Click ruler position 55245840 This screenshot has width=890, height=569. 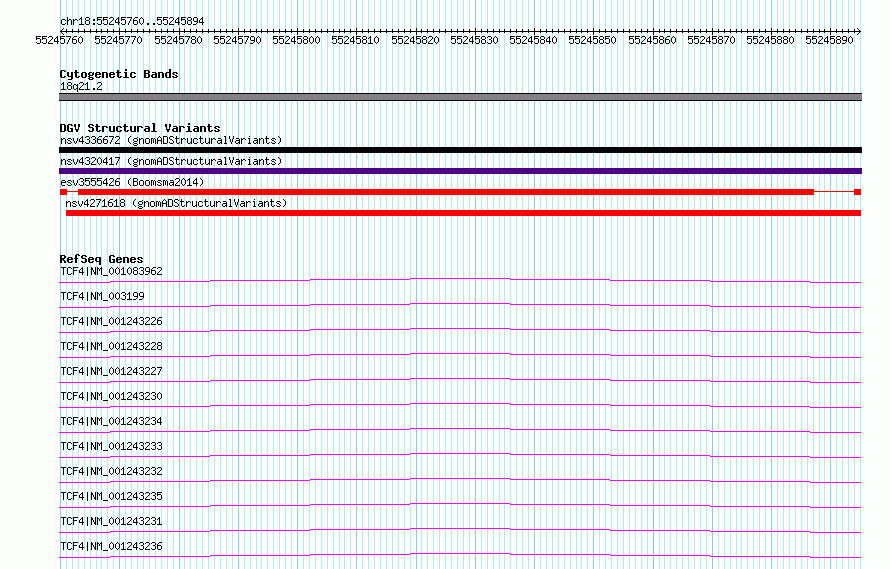pyautogui.click(x=534, y=40)
